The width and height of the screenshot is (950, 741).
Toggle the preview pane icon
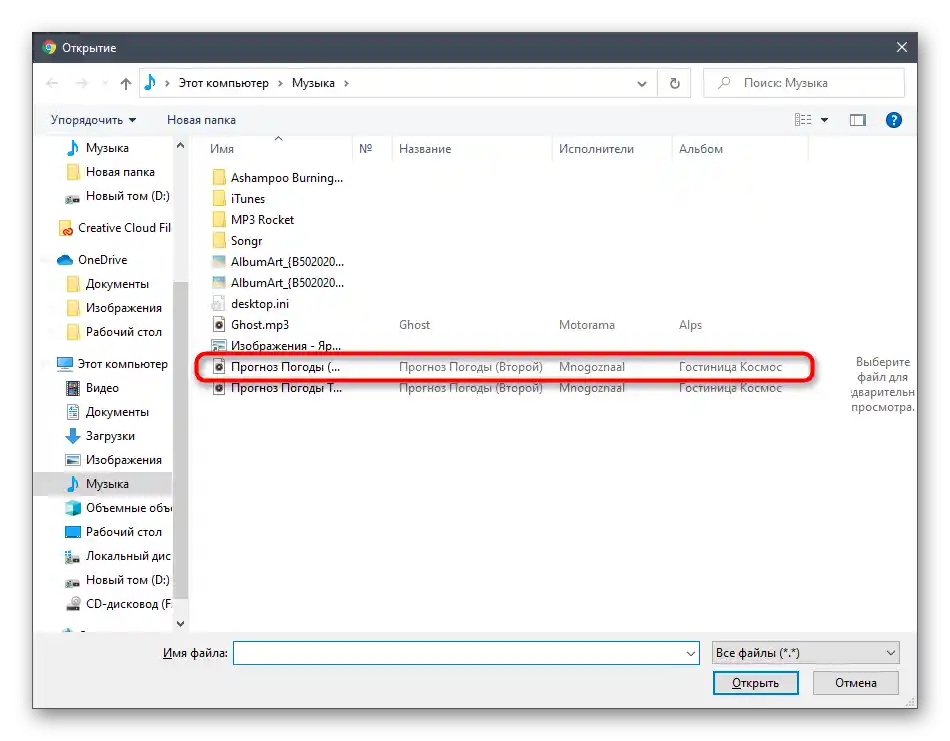[857, 120]
